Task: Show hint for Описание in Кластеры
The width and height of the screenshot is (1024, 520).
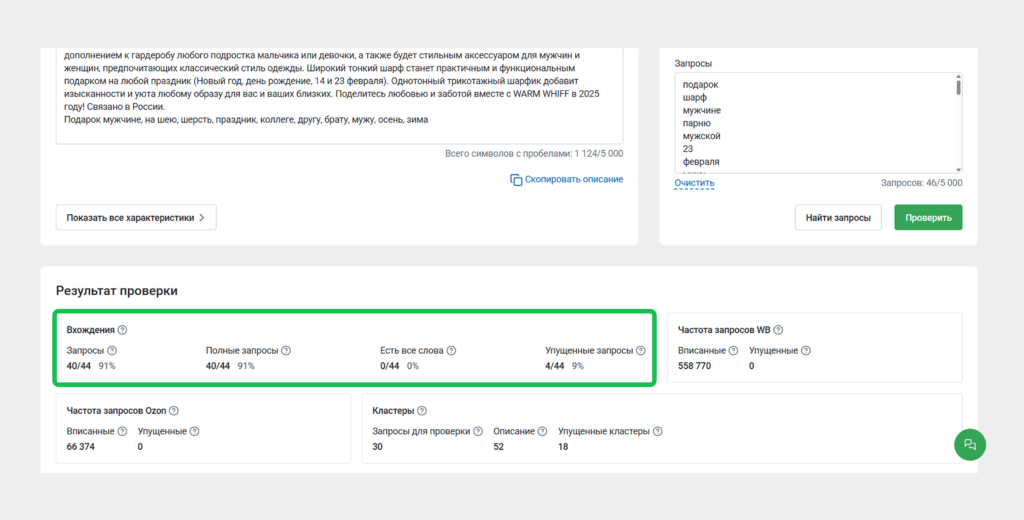Action: pos(542,432)
